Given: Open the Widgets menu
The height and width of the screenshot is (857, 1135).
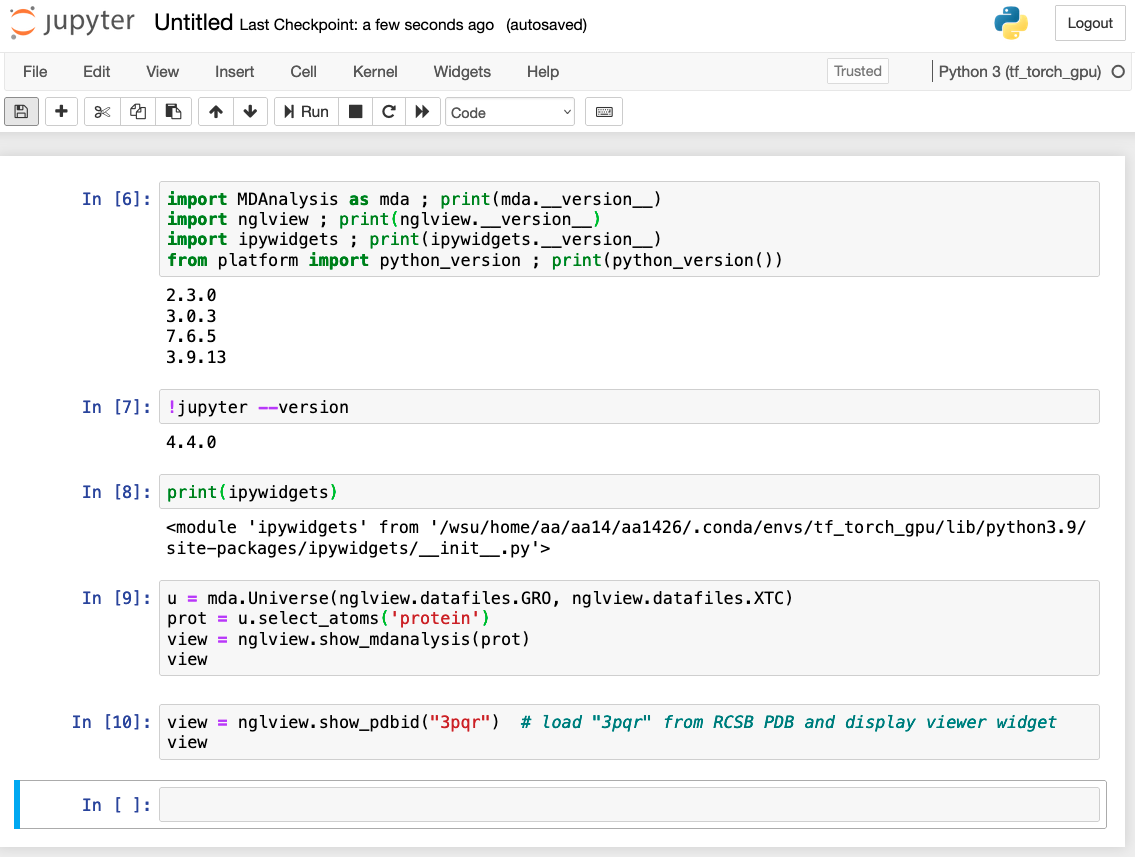Looking at the screenshot, I should (x=461, y=71).
